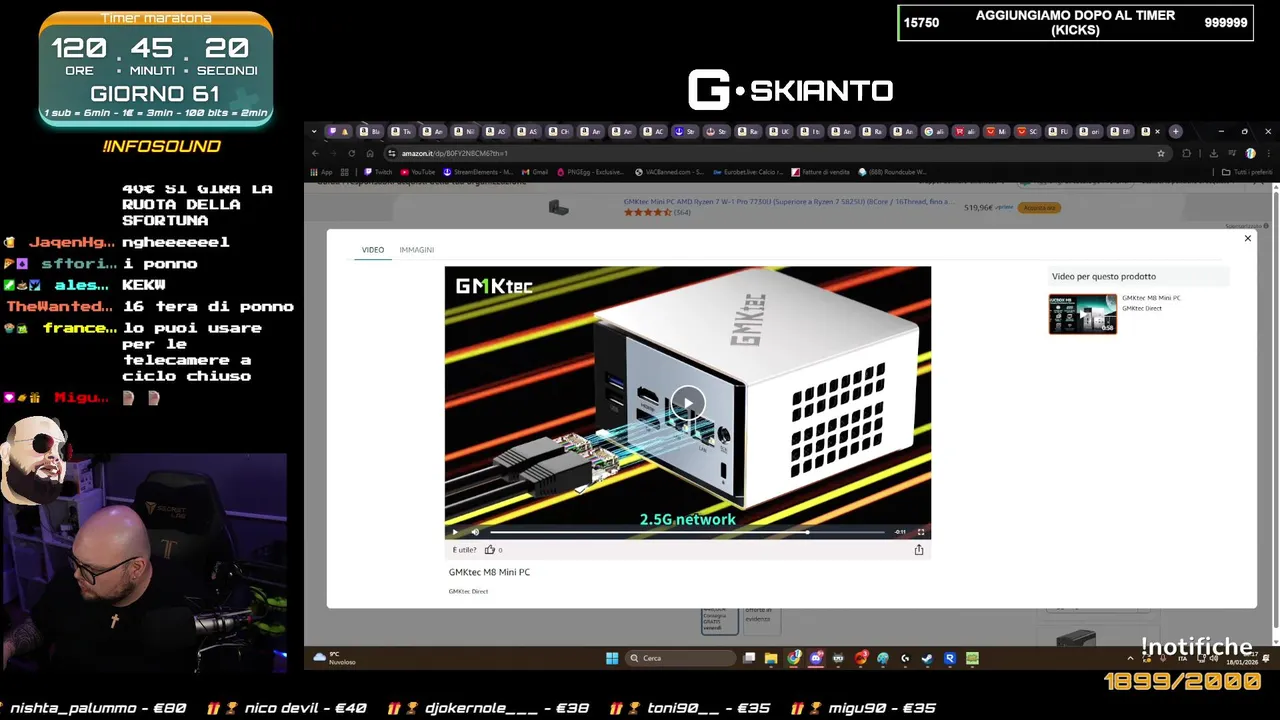
Task: Switch to the browser tab labeled UK
Action: click(x=779, y=131)
